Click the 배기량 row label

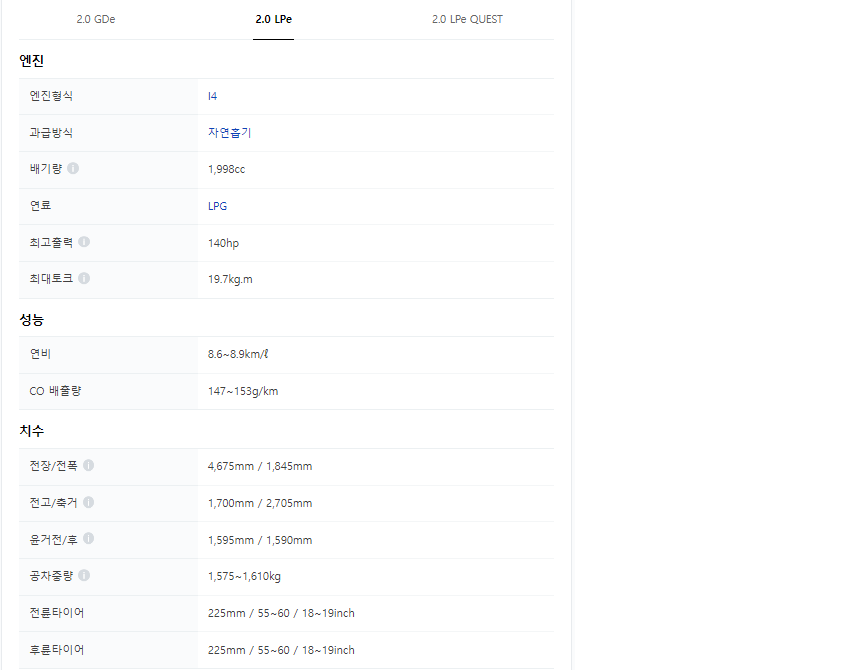(46, 169)
